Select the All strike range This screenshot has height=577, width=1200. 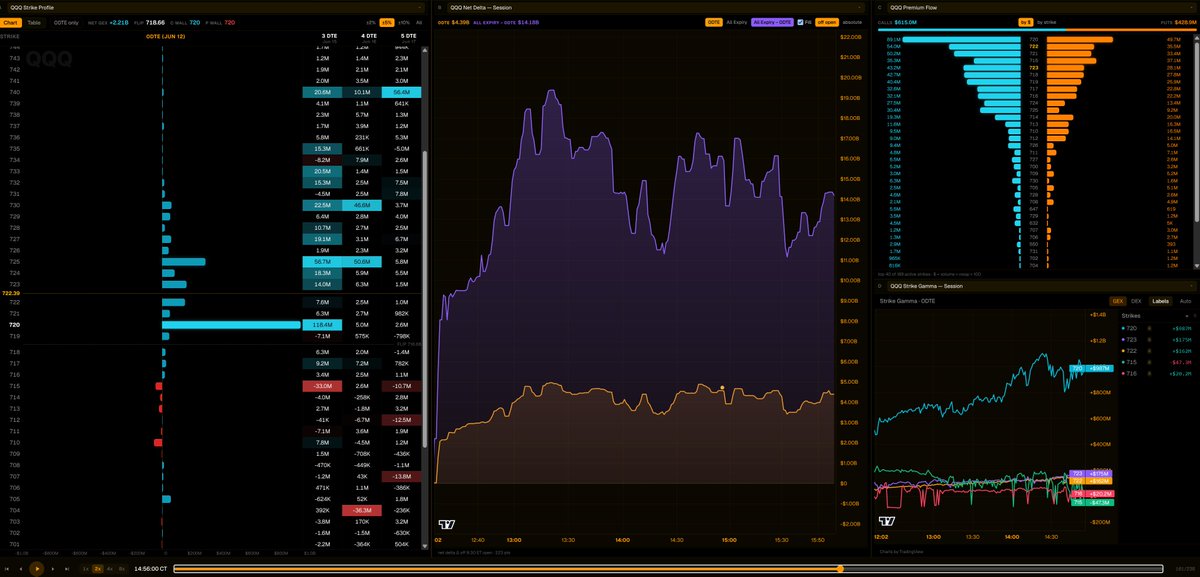click(419, 22)
